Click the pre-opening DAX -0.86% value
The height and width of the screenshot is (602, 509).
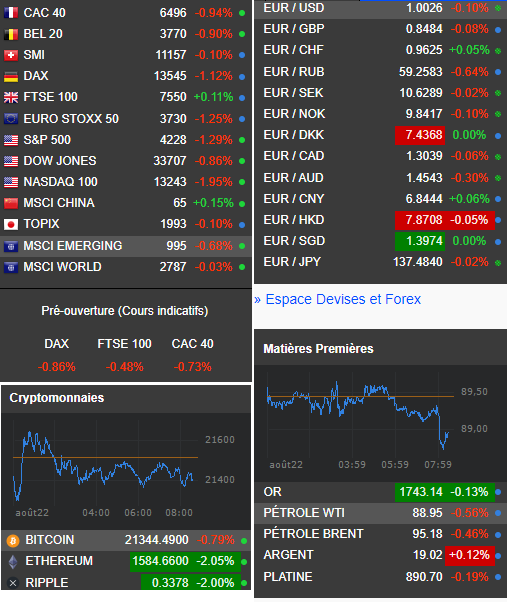(x=57, y=367)
